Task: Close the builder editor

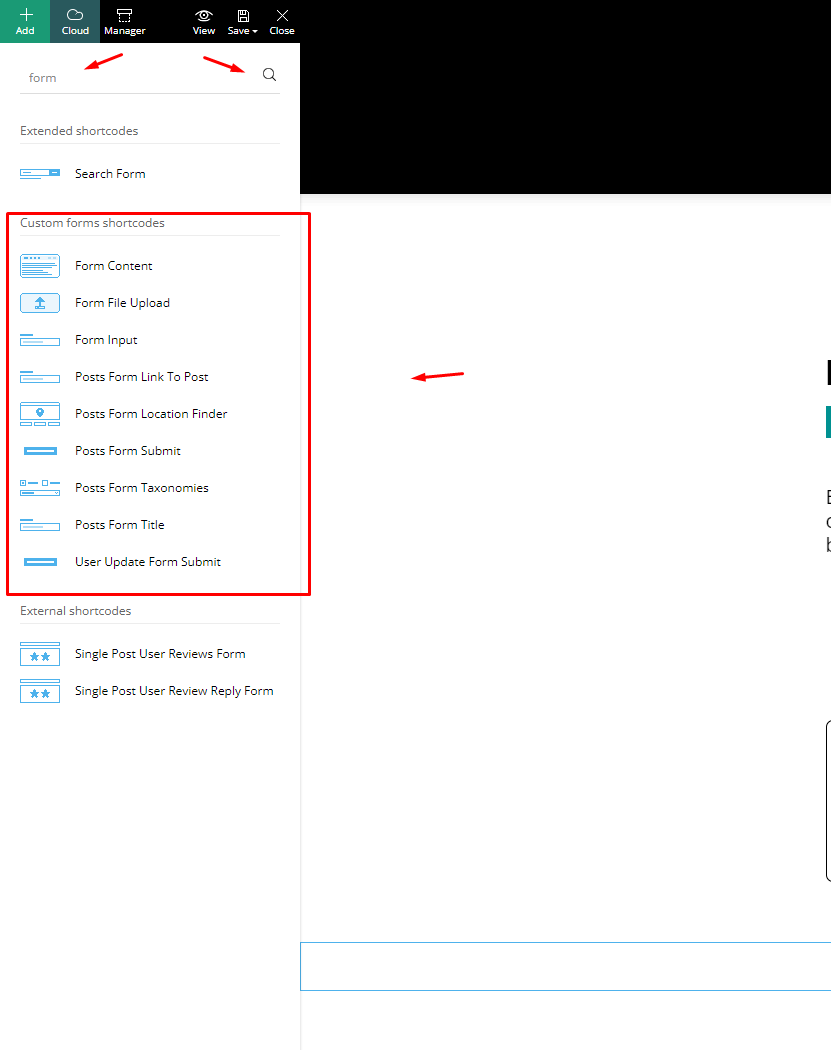Action: click(x=282, y=21)
